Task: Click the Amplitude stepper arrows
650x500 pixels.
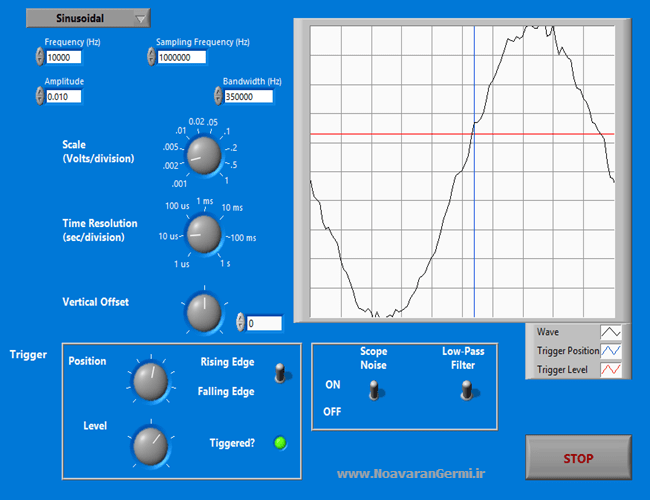Action: click(x=40, y=96)
